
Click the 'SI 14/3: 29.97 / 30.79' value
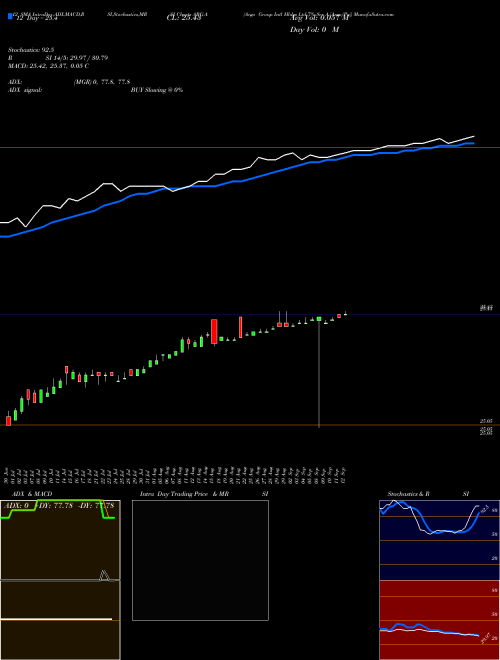77,58
